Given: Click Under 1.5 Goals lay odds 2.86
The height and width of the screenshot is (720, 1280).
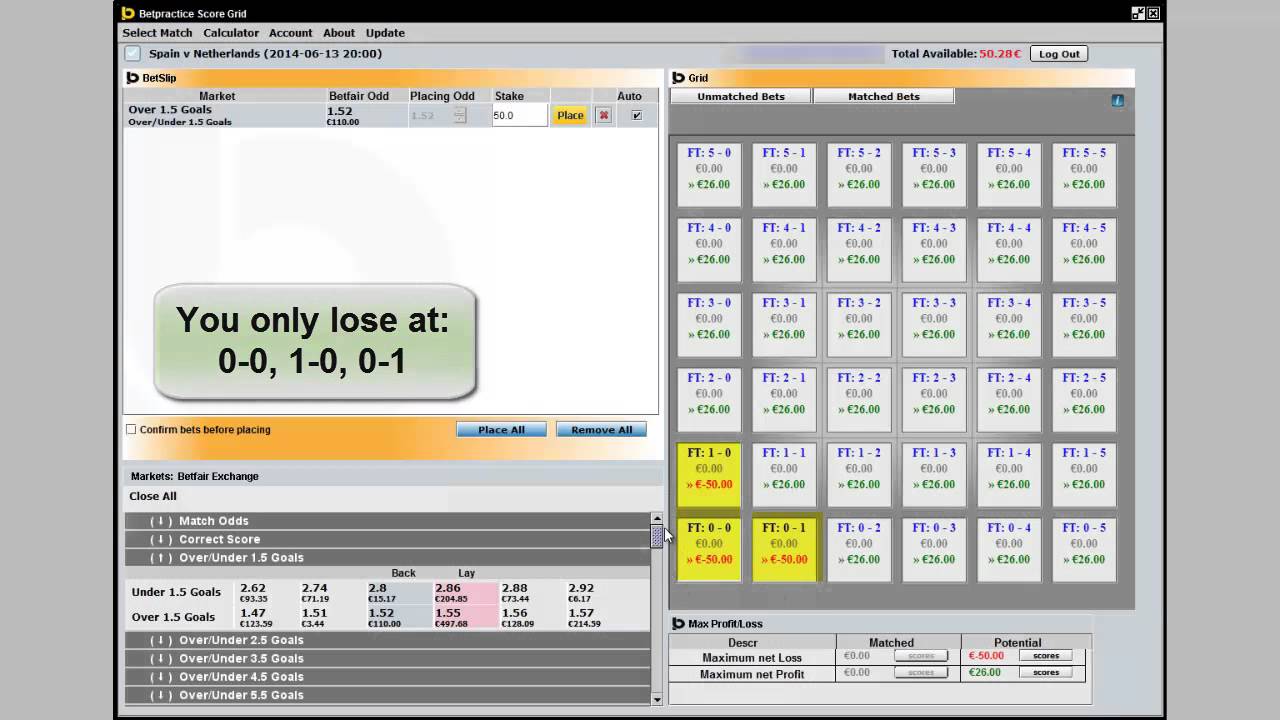Looking at the screenshot, I should pyautogui.click(x=466, y=593).
